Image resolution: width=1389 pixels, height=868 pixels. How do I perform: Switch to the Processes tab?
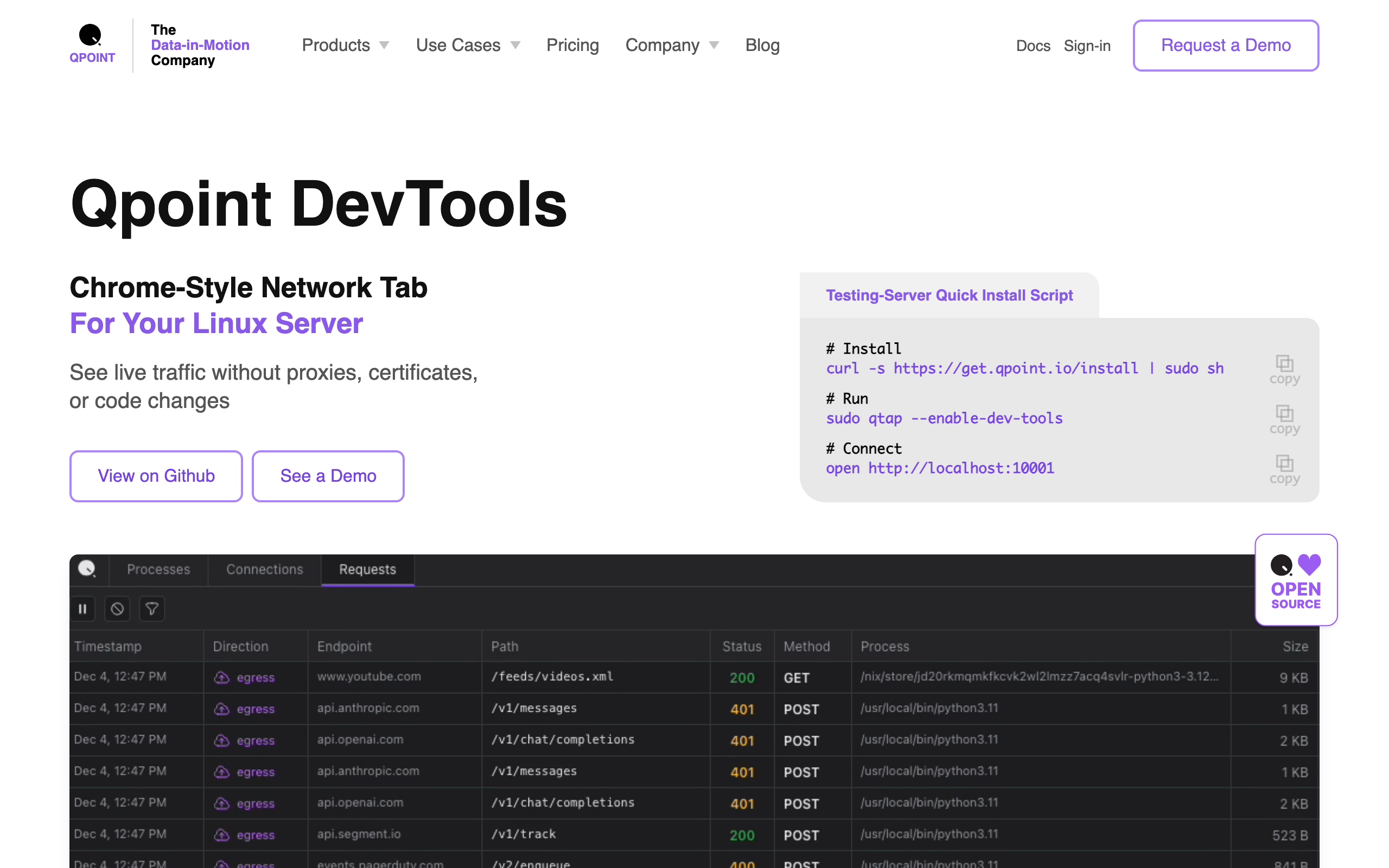pos(158,569)
